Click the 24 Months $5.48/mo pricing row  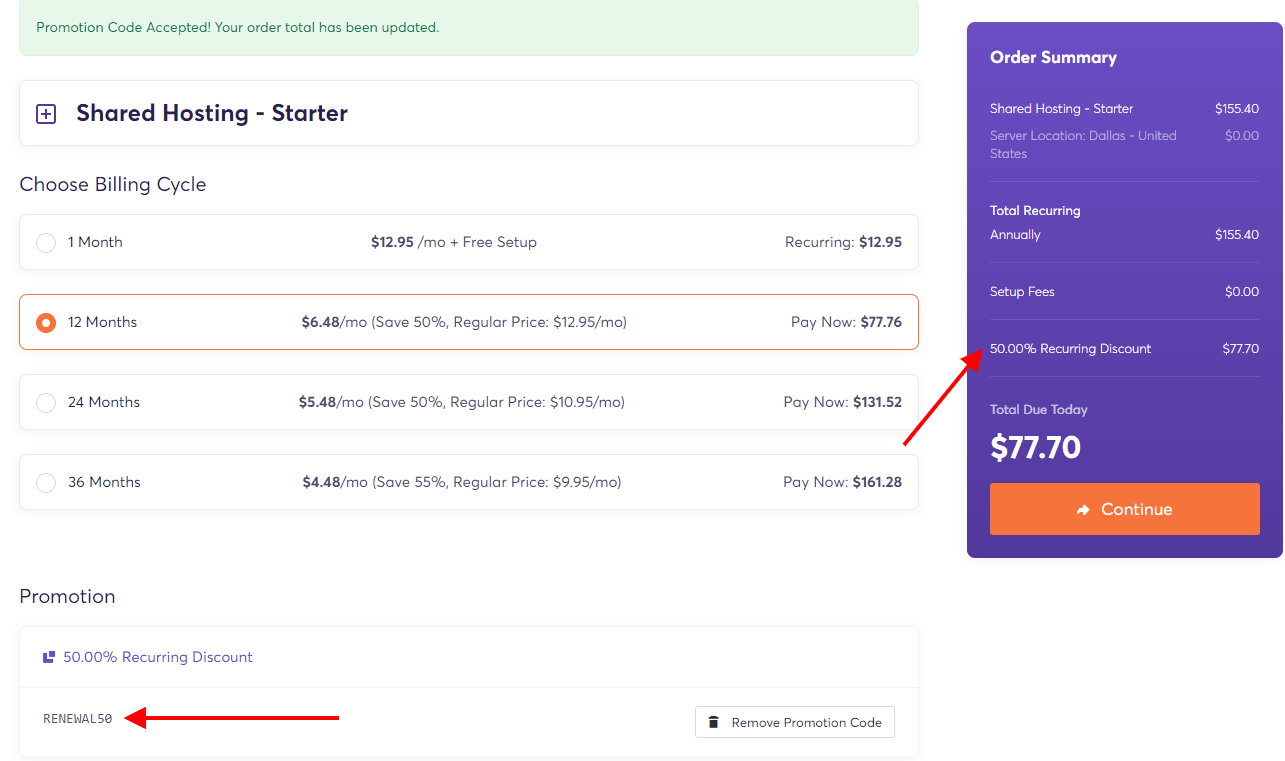[469, 402]
